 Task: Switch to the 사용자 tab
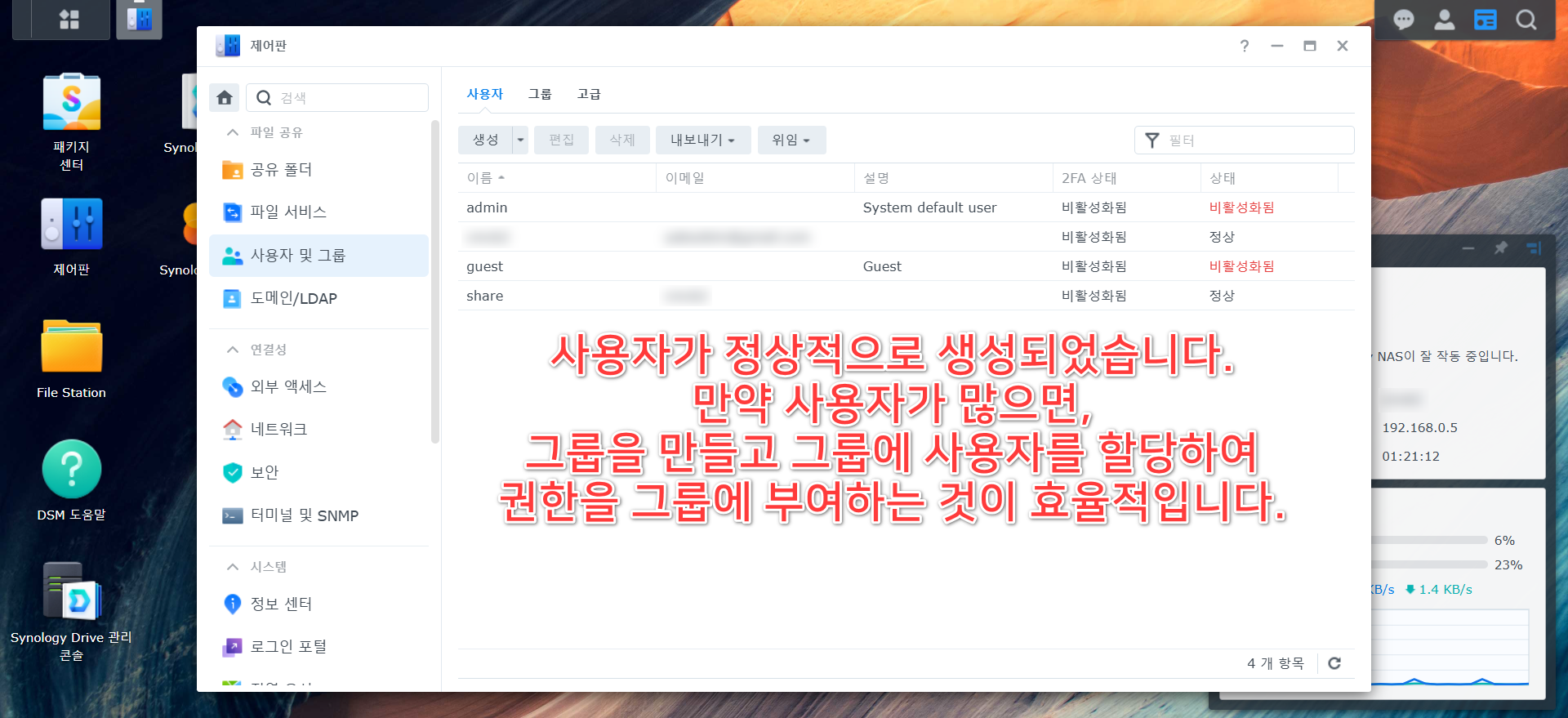click(485, 94)
